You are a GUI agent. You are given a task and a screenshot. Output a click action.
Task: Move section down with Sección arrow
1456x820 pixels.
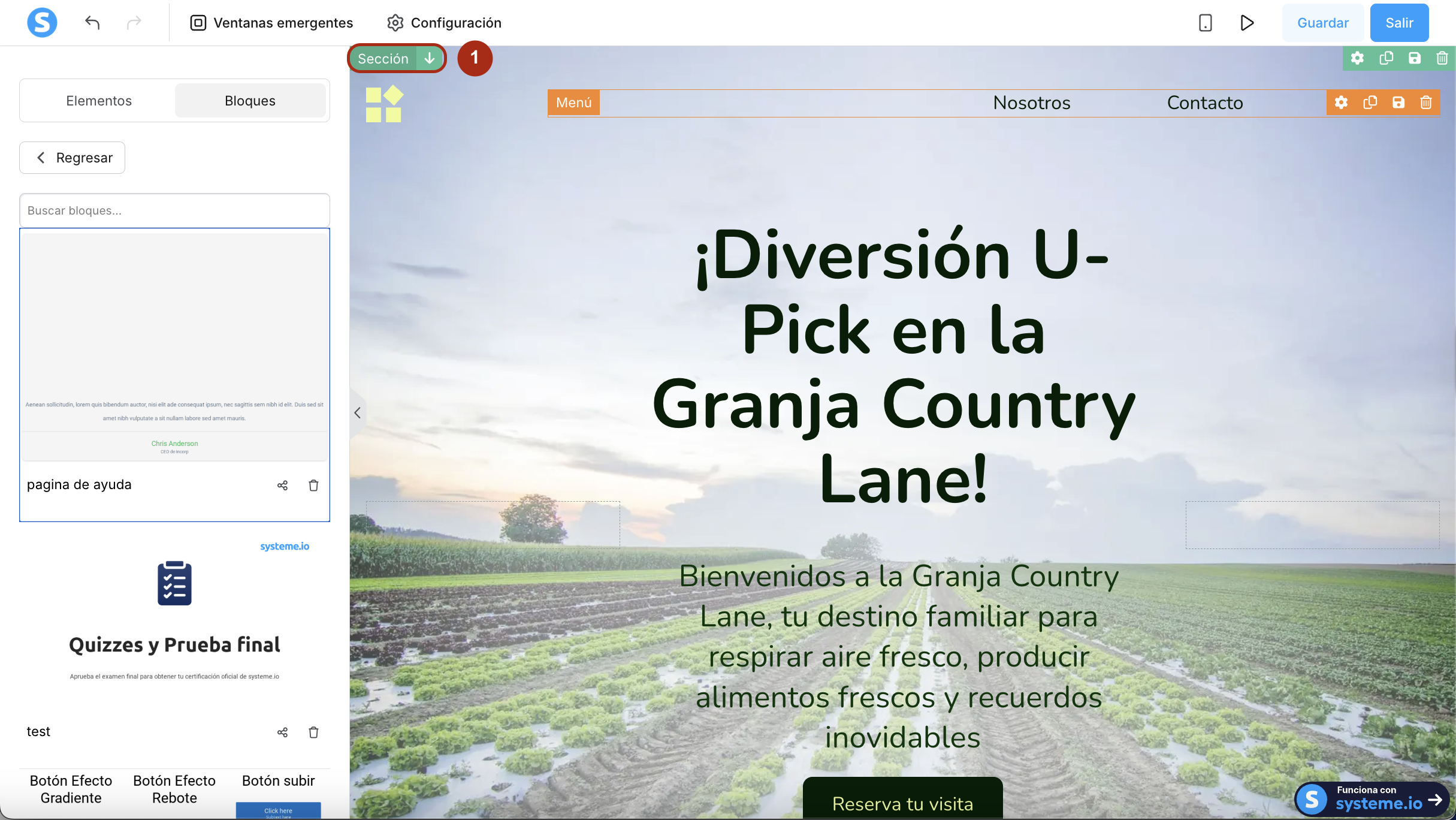[x=430, y=58]
